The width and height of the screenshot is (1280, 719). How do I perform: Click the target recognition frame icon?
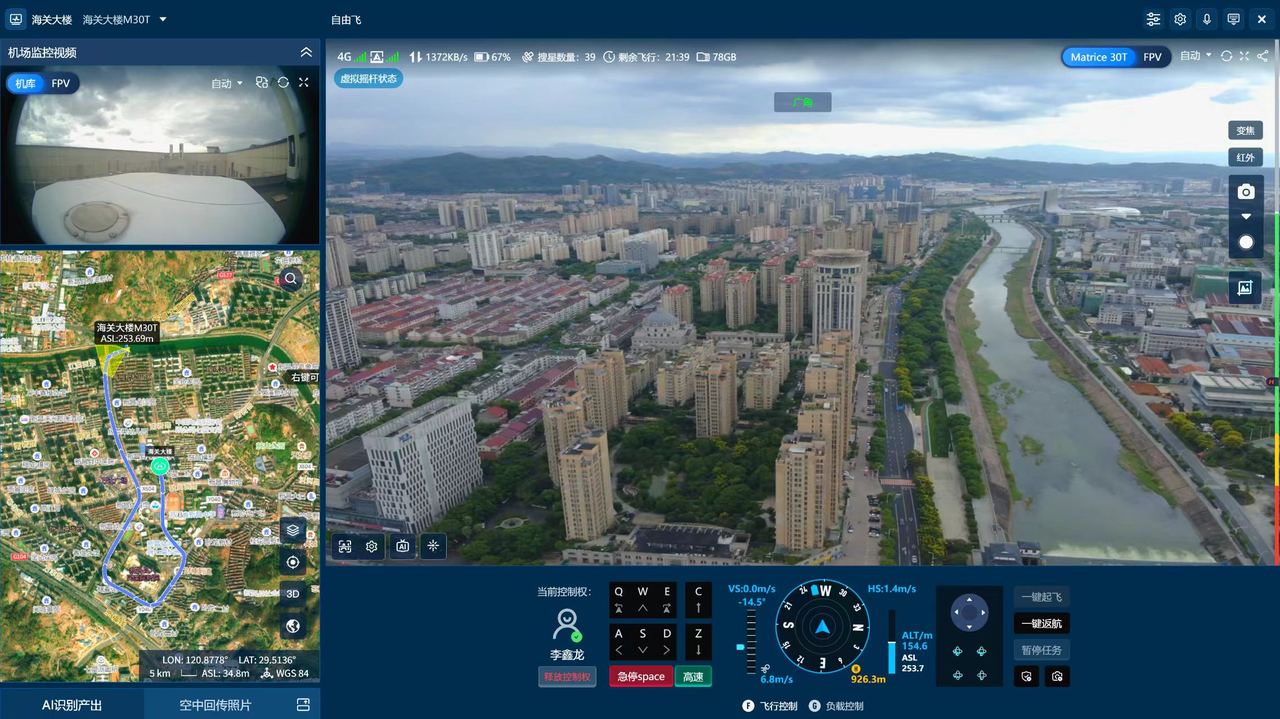(x=345, y=546)
